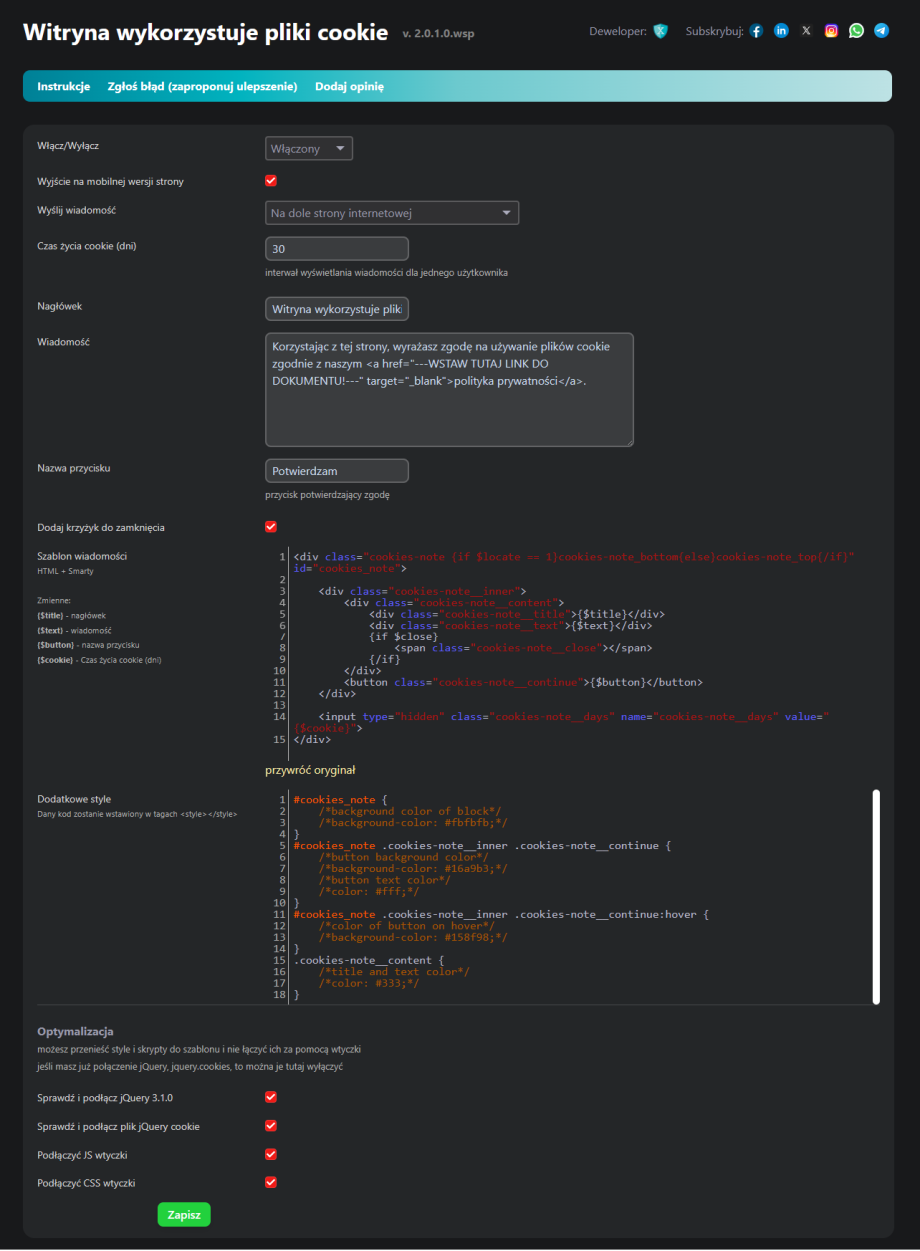Toggle 'Podłączyć CSS wtyczki' checkbox
This screenshot has height=1251, width=920.
click(271, 1182)
